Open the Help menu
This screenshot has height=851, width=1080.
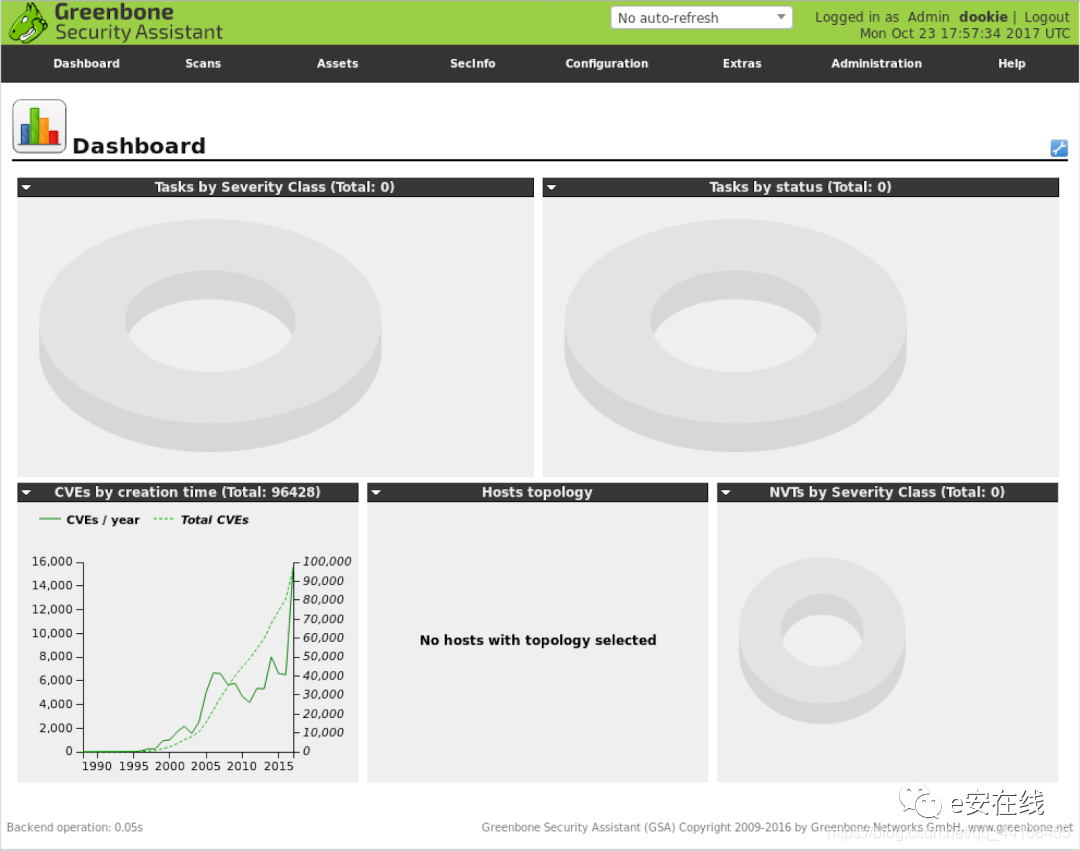pyautogui.click(x=1012, y=63)
